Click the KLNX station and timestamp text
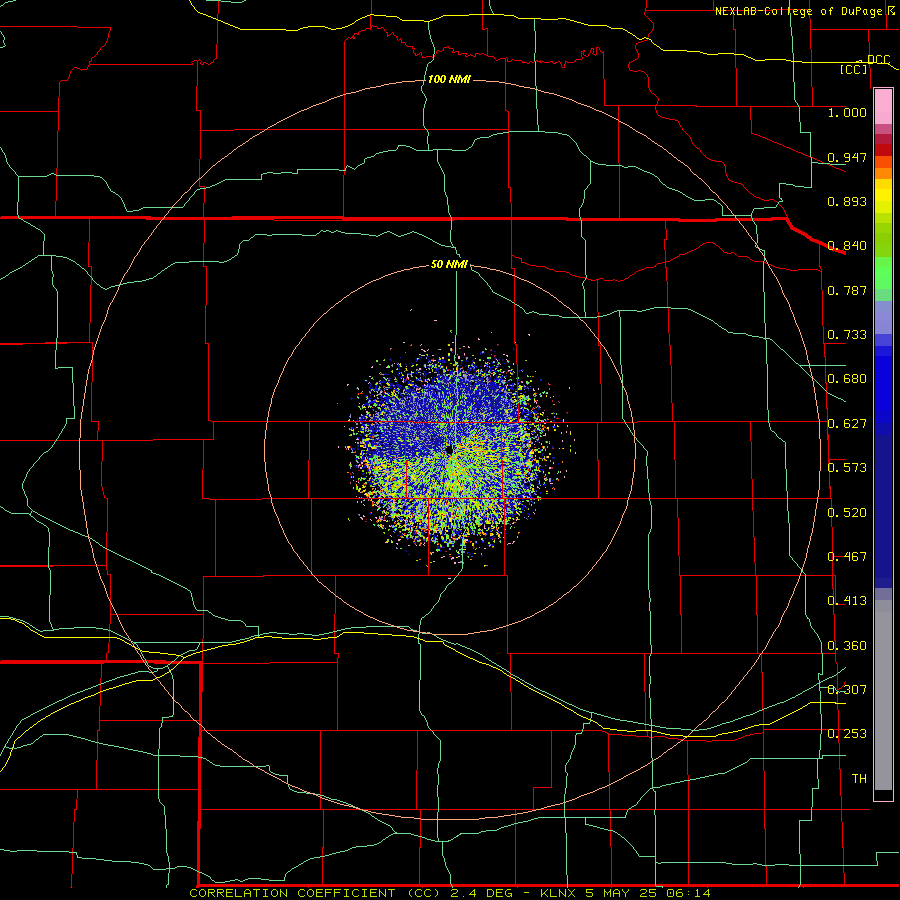 625,893
